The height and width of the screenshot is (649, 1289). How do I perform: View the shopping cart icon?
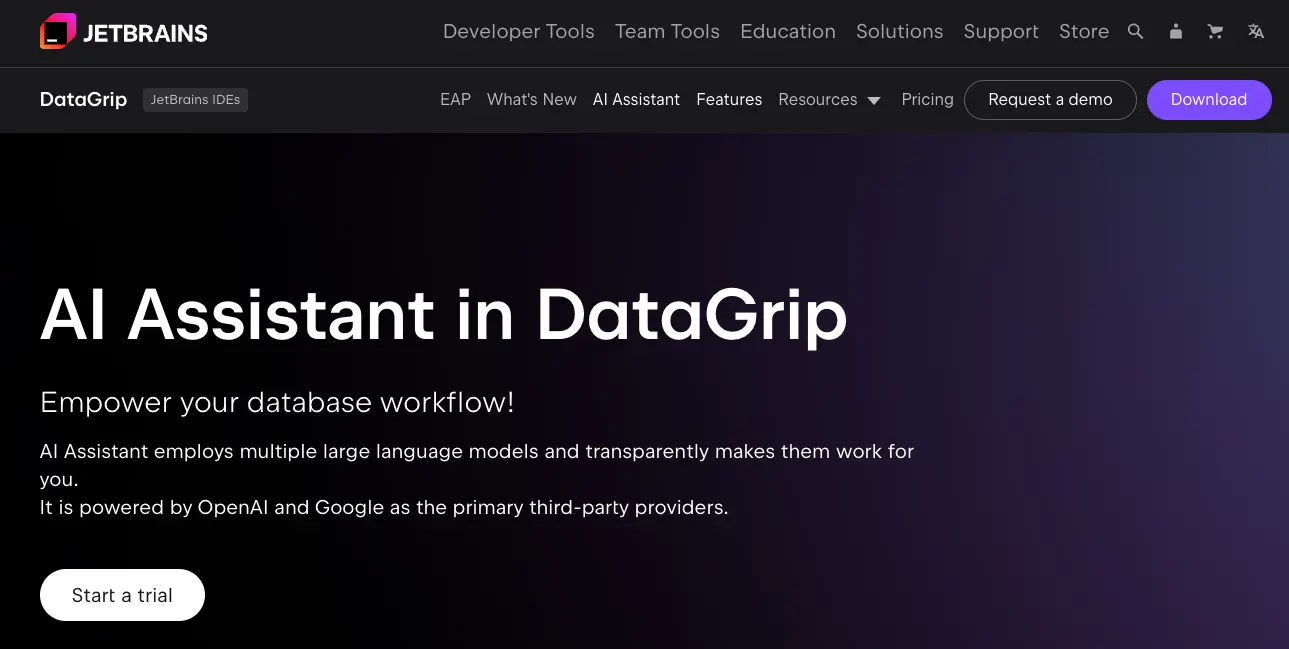pyautogui.click(x=1215, y=31)
